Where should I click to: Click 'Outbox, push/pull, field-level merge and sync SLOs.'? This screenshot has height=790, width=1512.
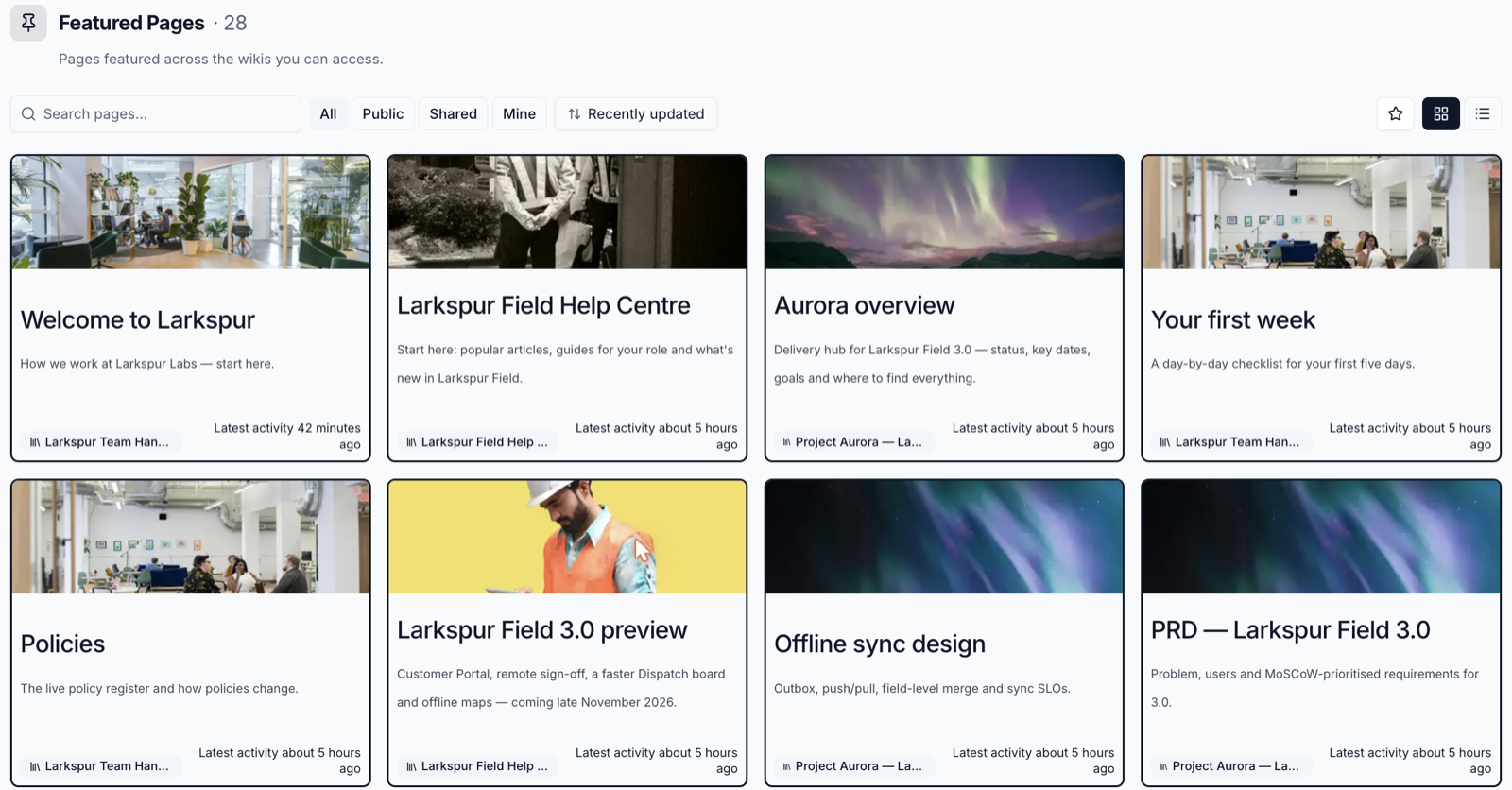point(922,689)
